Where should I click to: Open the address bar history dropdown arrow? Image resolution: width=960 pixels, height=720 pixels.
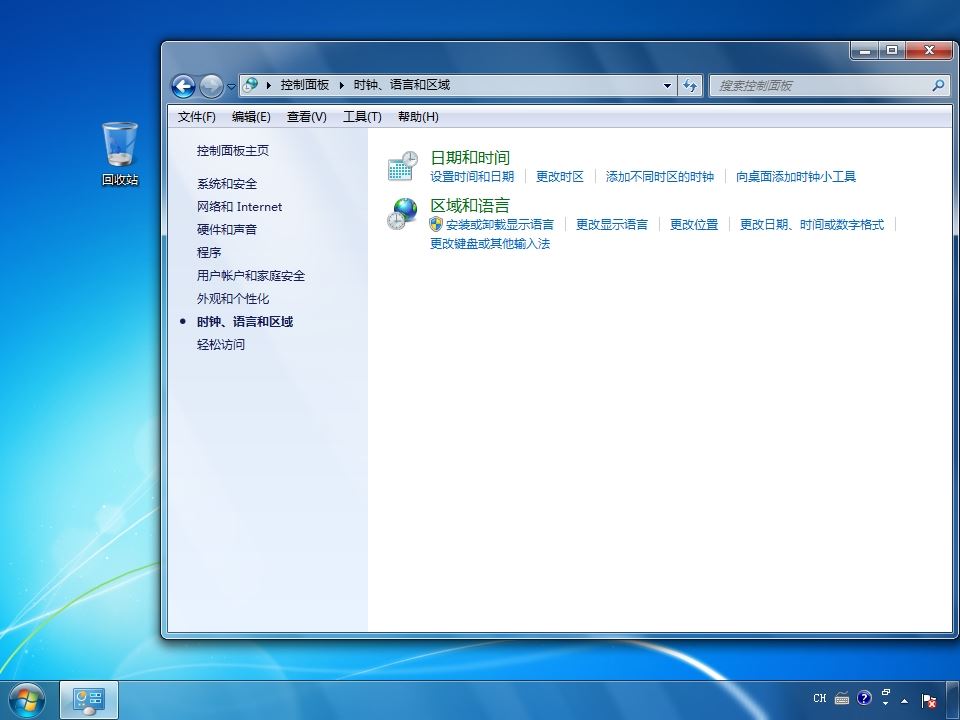(667, 86)
